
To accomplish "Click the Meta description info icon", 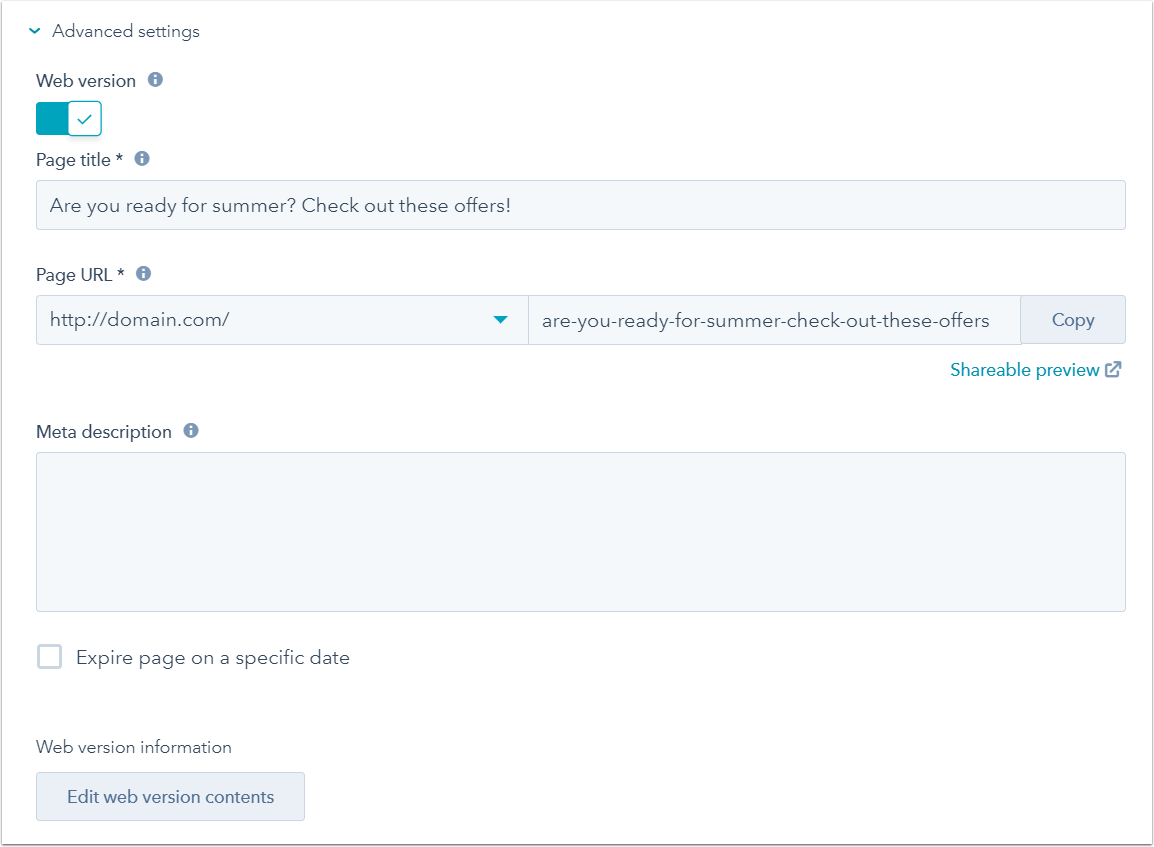I will pos(191,431).
